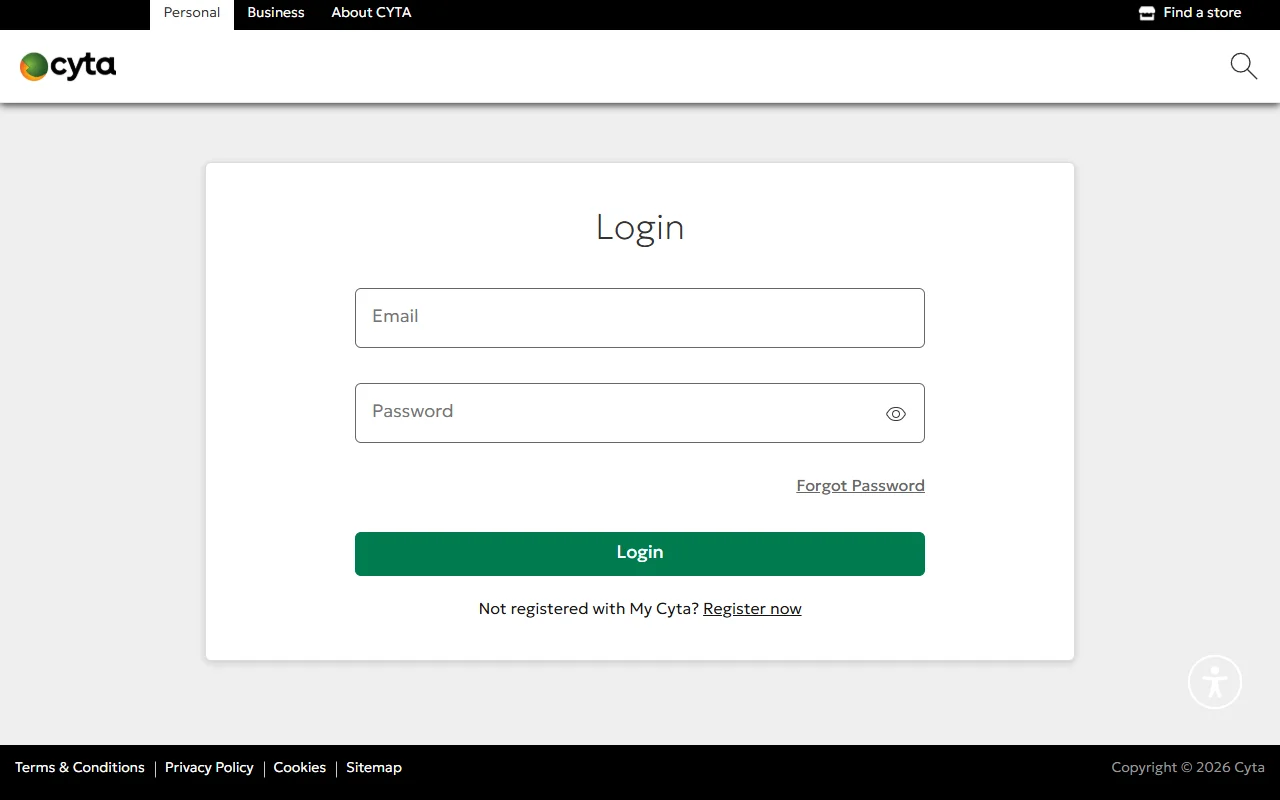Click the Forgot Password link

tap(860, 486)
